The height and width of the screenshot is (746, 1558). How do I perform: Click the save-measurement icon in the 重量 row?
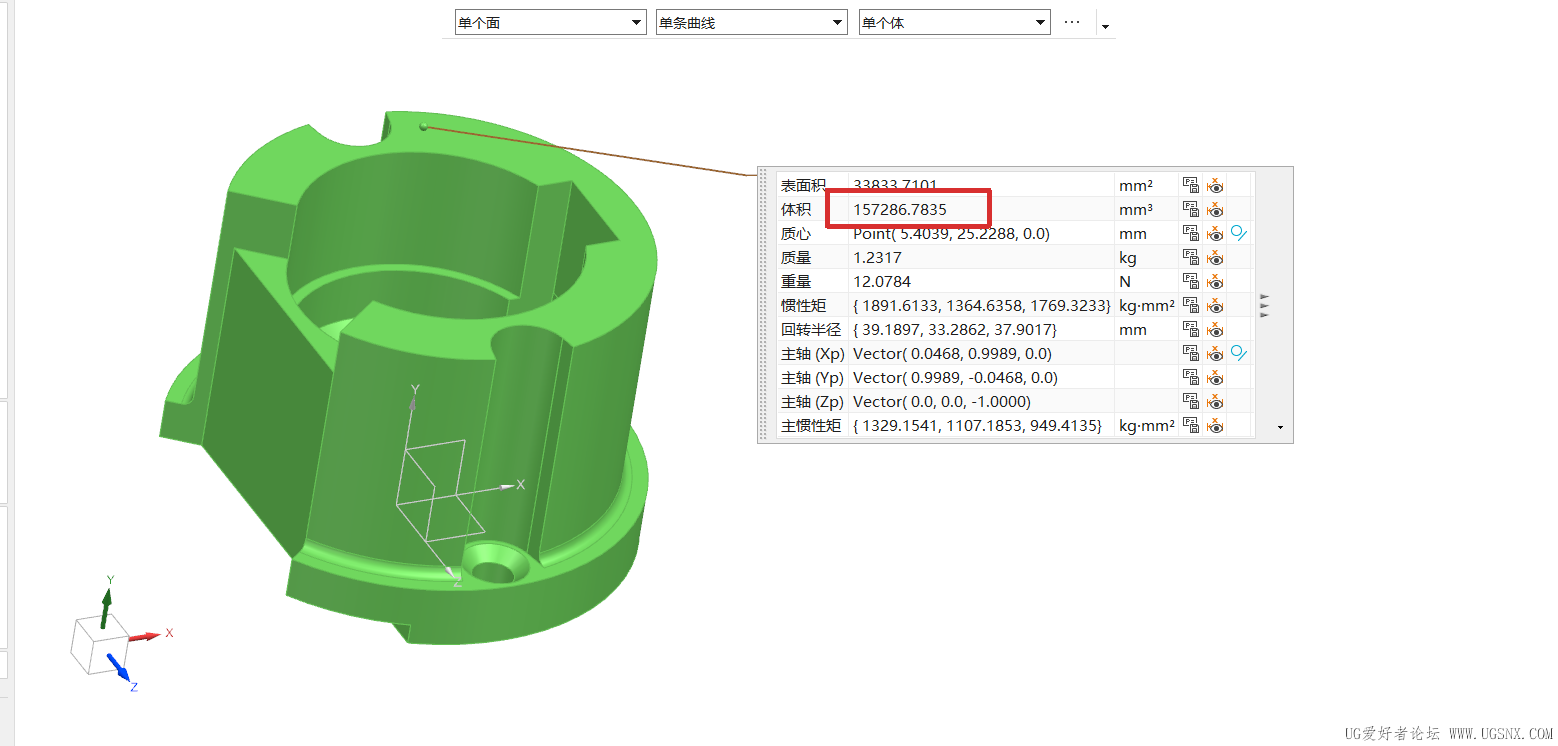click(x=1191, y=281)
